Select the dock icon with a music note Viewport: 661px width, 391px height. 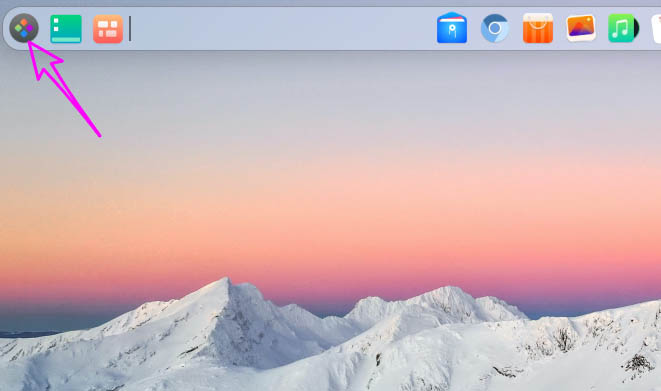click(623, 28)
